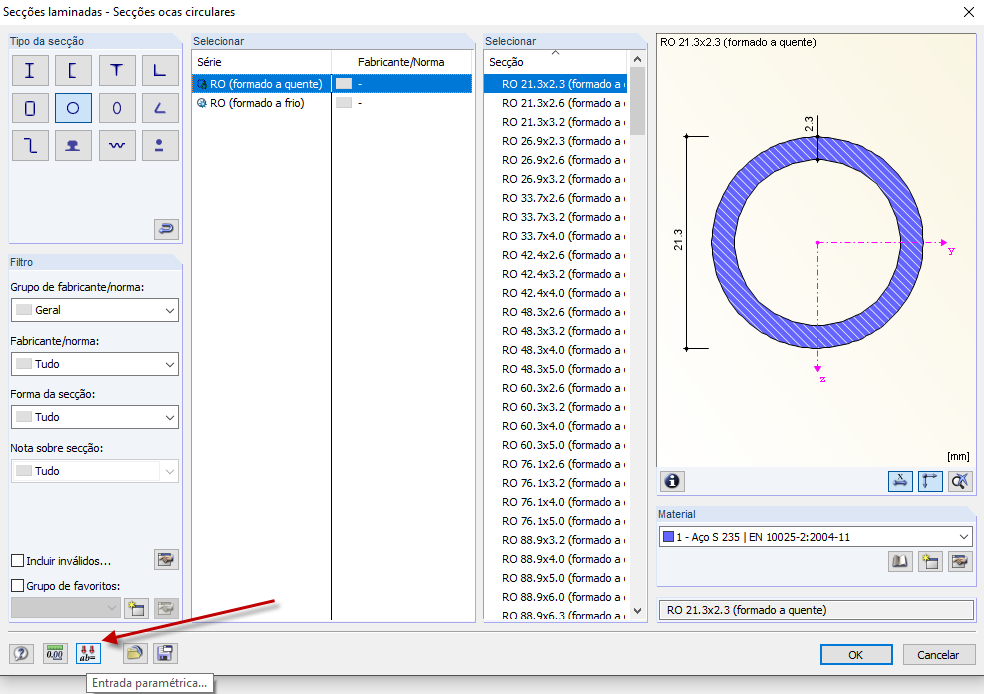984x694 pixels.
Task: Open the Fabricante/norma dropdown
Action: (95, 364)
